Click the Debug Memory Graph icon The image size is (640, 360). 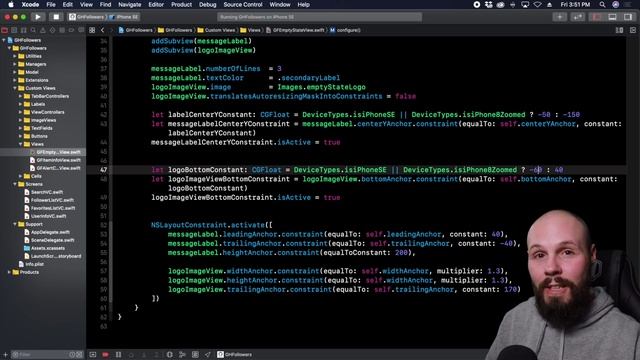pyautogui.click(x=182, y=354)
